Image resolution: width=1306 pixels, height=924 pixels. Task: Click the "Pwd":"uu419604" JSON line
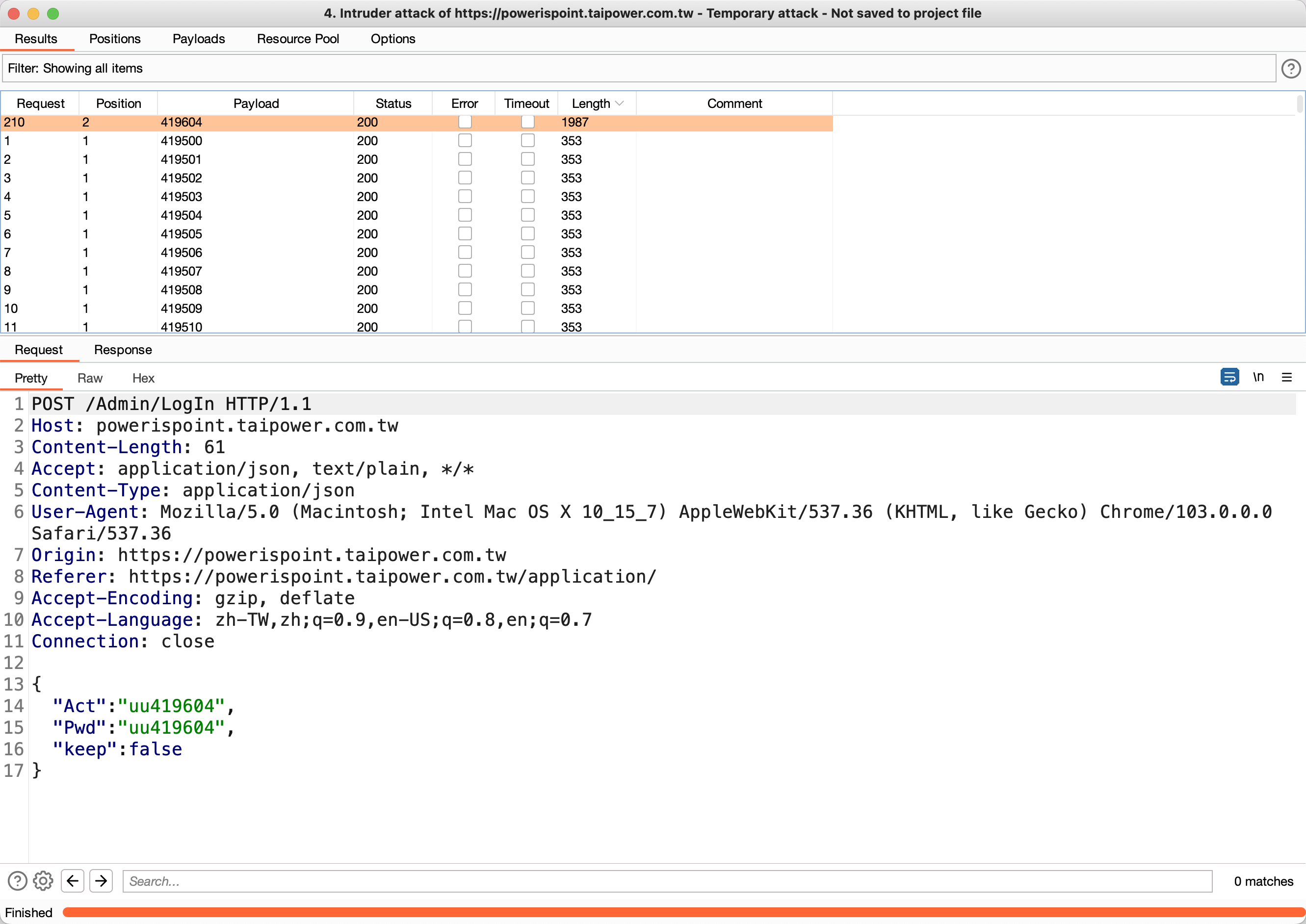tap(143, 727)
